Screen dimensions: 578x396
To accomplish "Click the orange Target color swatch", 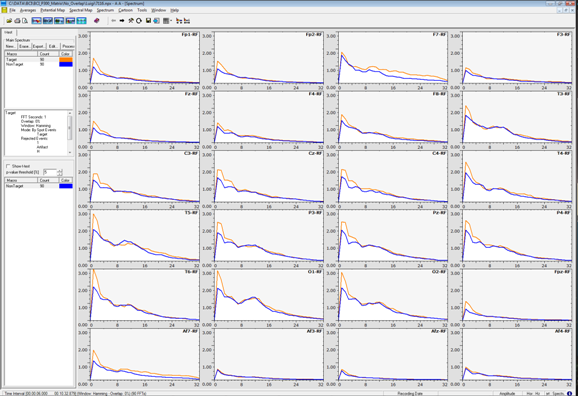I will click(66, 59).
